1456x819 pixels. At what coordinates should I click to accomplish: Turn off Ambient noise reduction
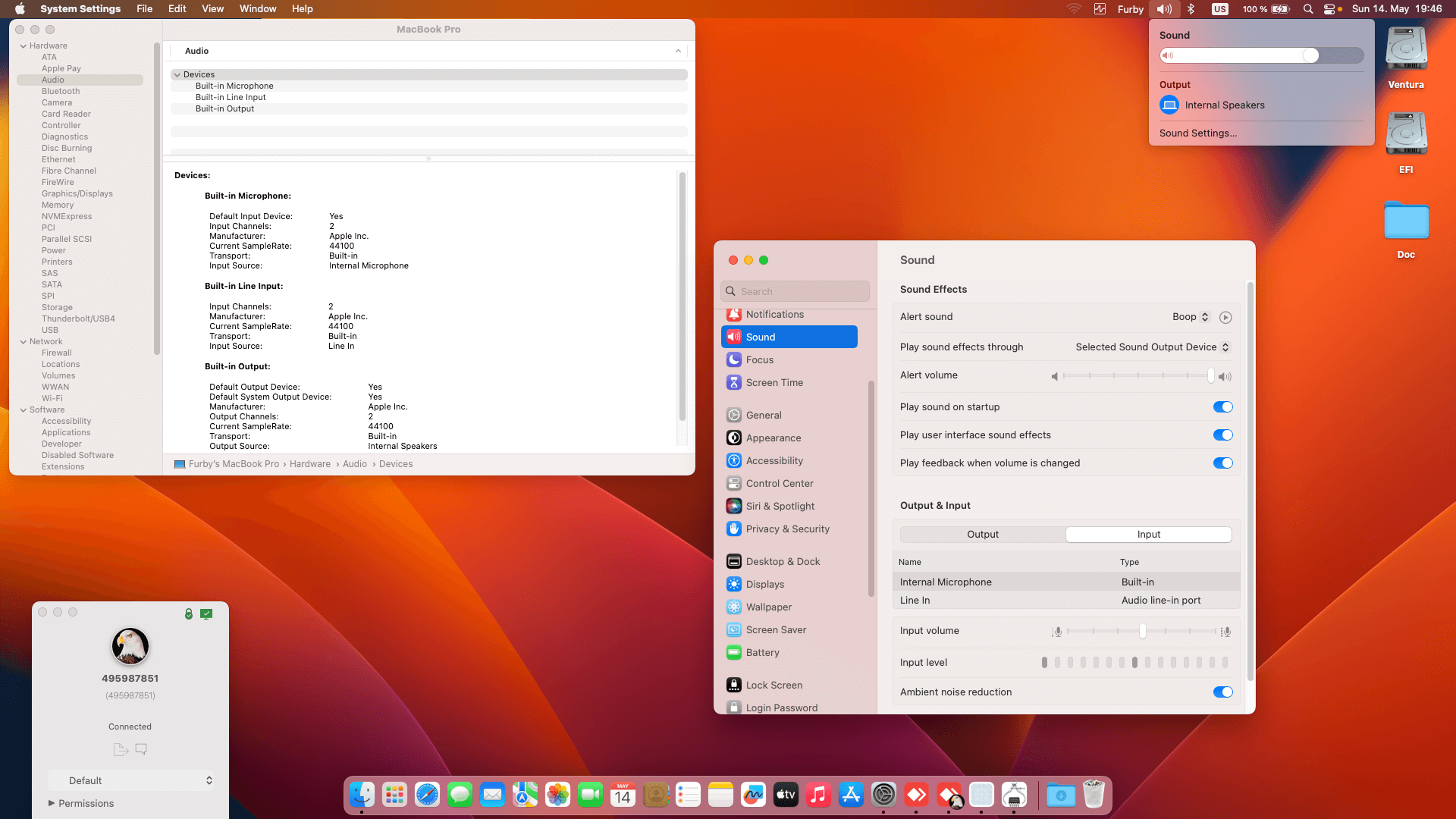click(x=1222, y=692)
